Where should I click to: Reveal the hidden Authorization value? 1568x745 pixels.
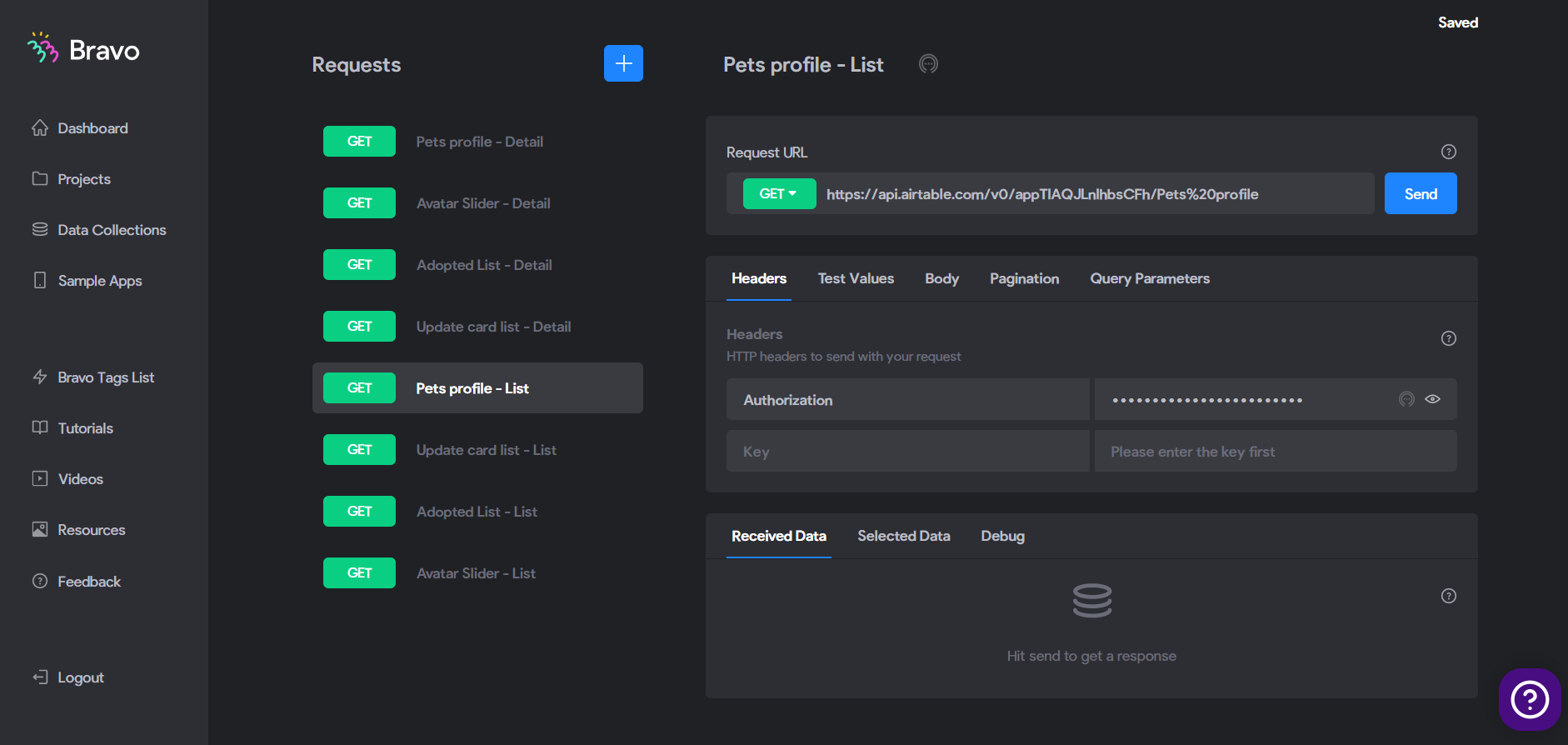click(x=1433, y=399)
